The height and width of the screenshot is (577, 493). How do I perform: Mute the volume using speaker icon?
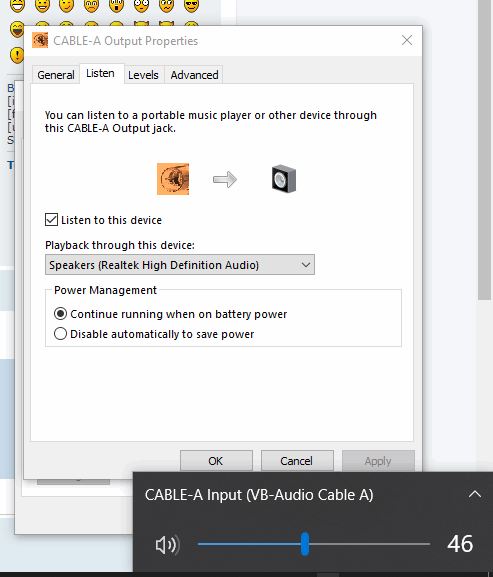[167, 544]
